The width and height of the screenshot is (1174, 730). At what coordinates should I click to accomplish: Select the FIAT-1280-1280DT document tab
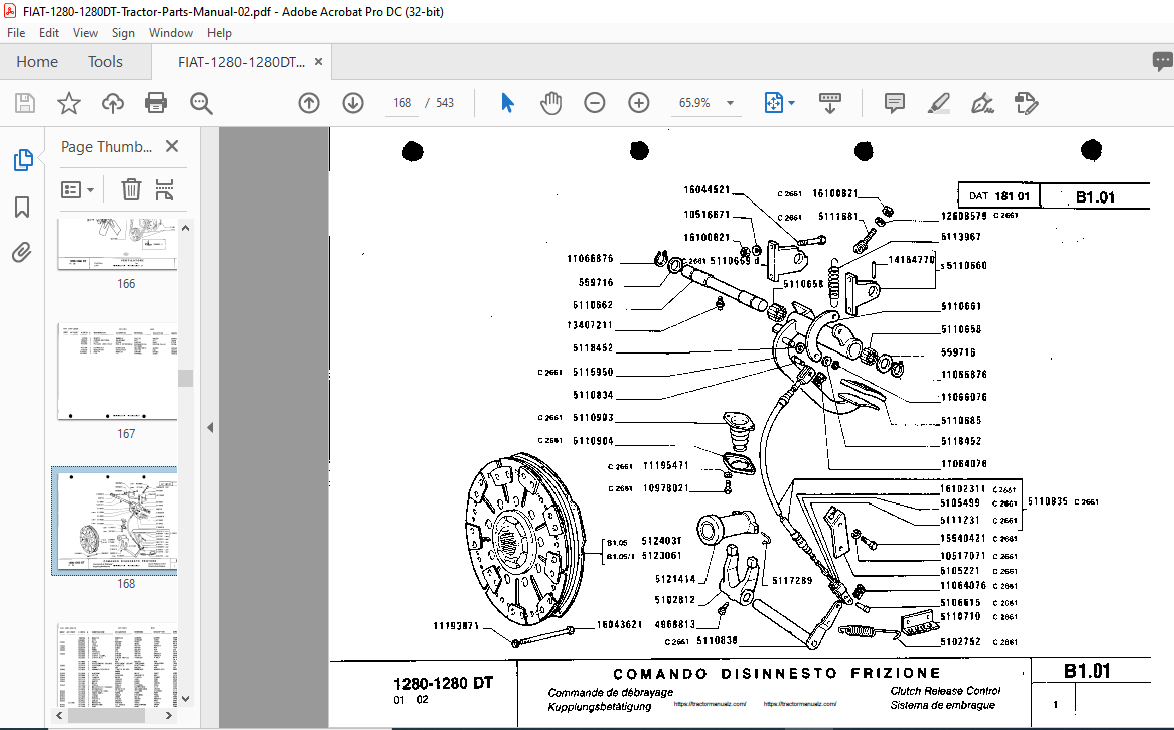tap(241, 62)
